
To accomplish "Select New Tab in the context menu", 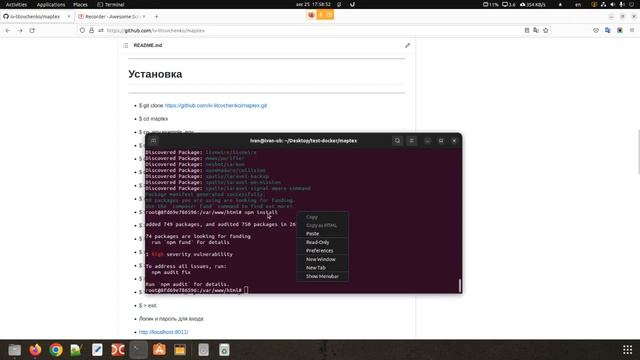I will point(316,268).
